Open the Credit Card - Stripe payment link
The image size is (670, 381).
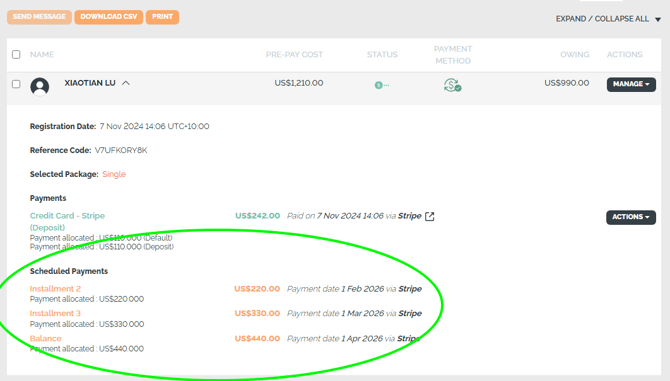click(x=67, y=221)
